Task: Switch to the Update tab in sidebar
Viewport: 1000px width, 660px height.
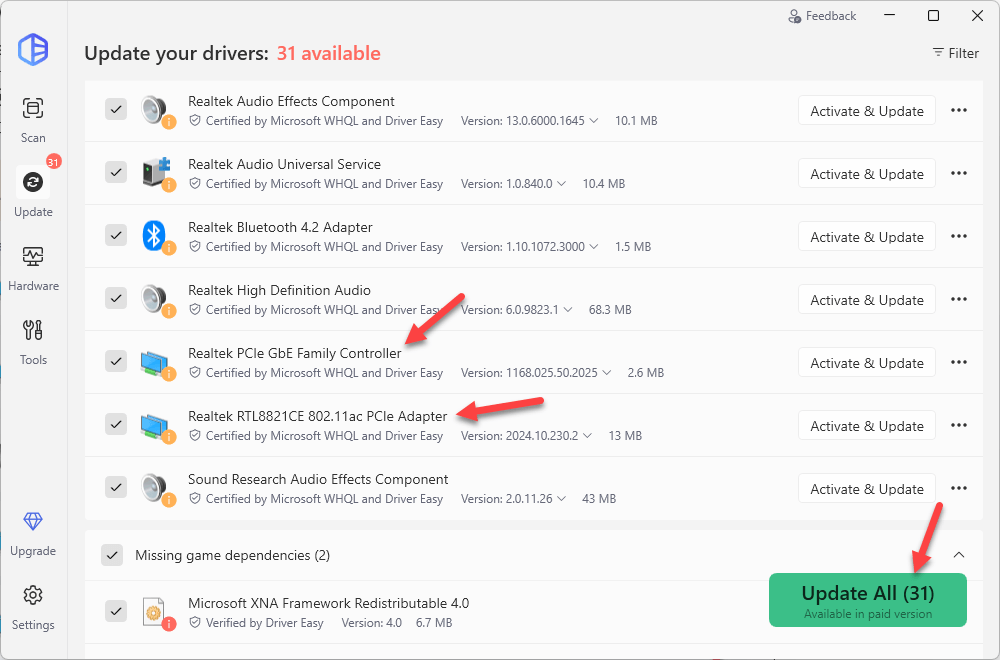Action: pos(33,183)
